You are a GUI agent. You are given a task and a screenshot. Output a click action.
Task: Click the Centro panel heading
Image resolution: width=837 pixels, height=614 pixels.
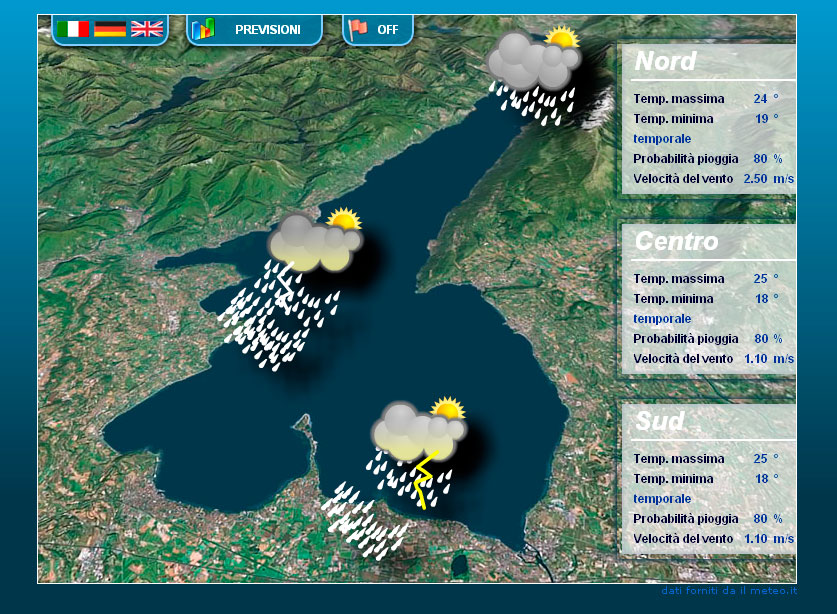(676, 241)
